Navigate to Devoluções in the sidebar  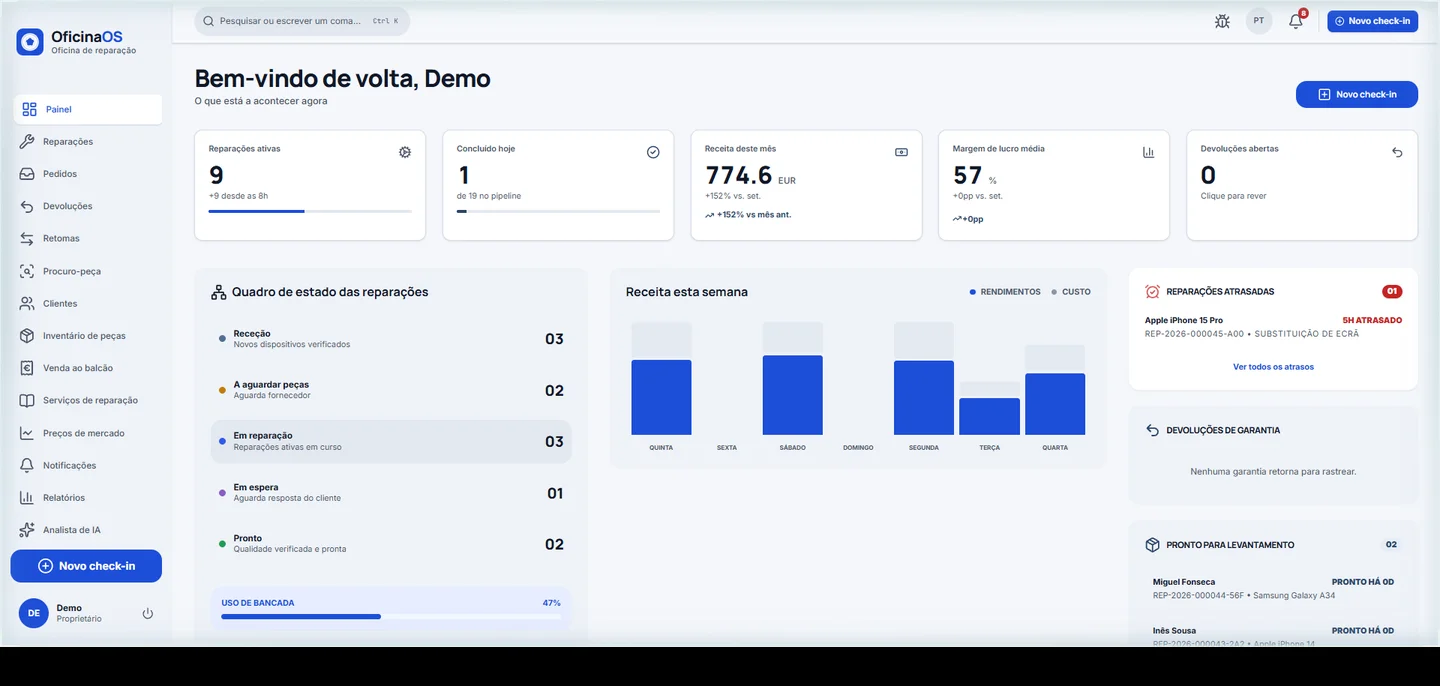(x=88, y=206)
